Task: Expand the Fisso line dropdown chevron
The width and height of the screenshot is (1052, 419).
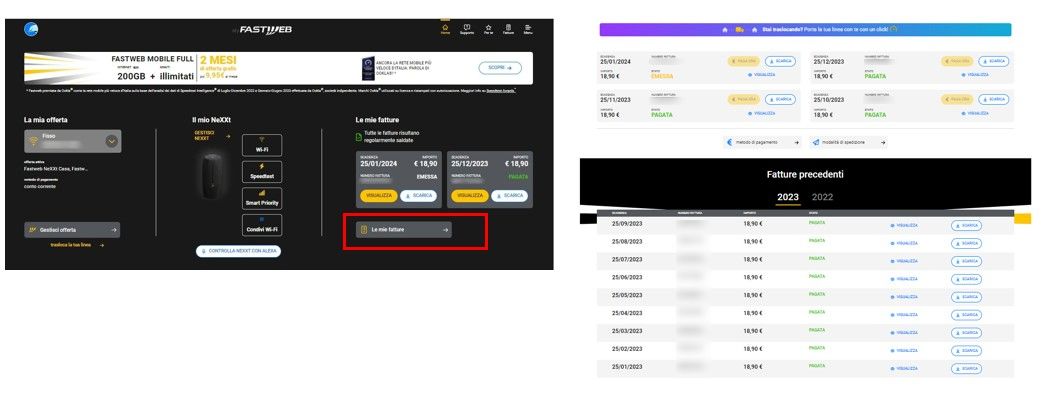Action: point(111,142)
